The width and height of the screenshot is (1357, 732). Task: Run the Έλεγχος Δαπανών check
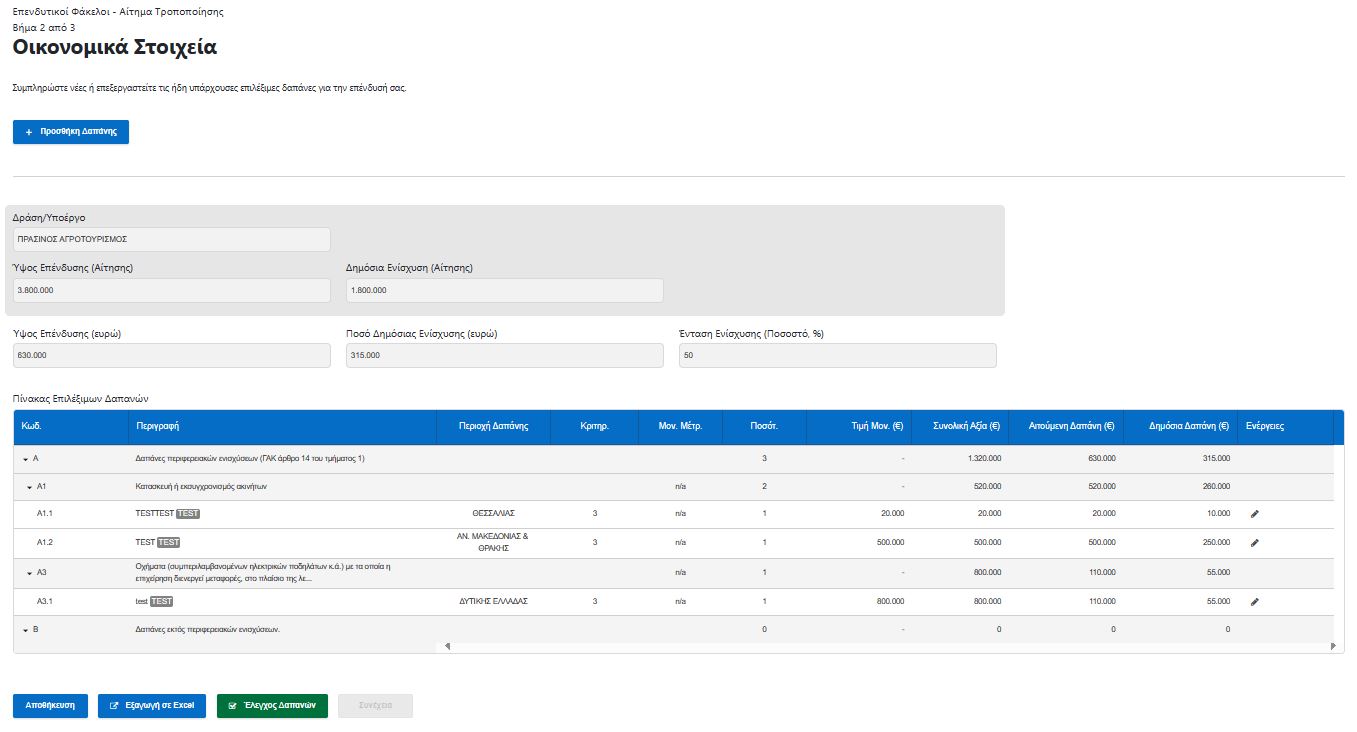pos(272,705)
